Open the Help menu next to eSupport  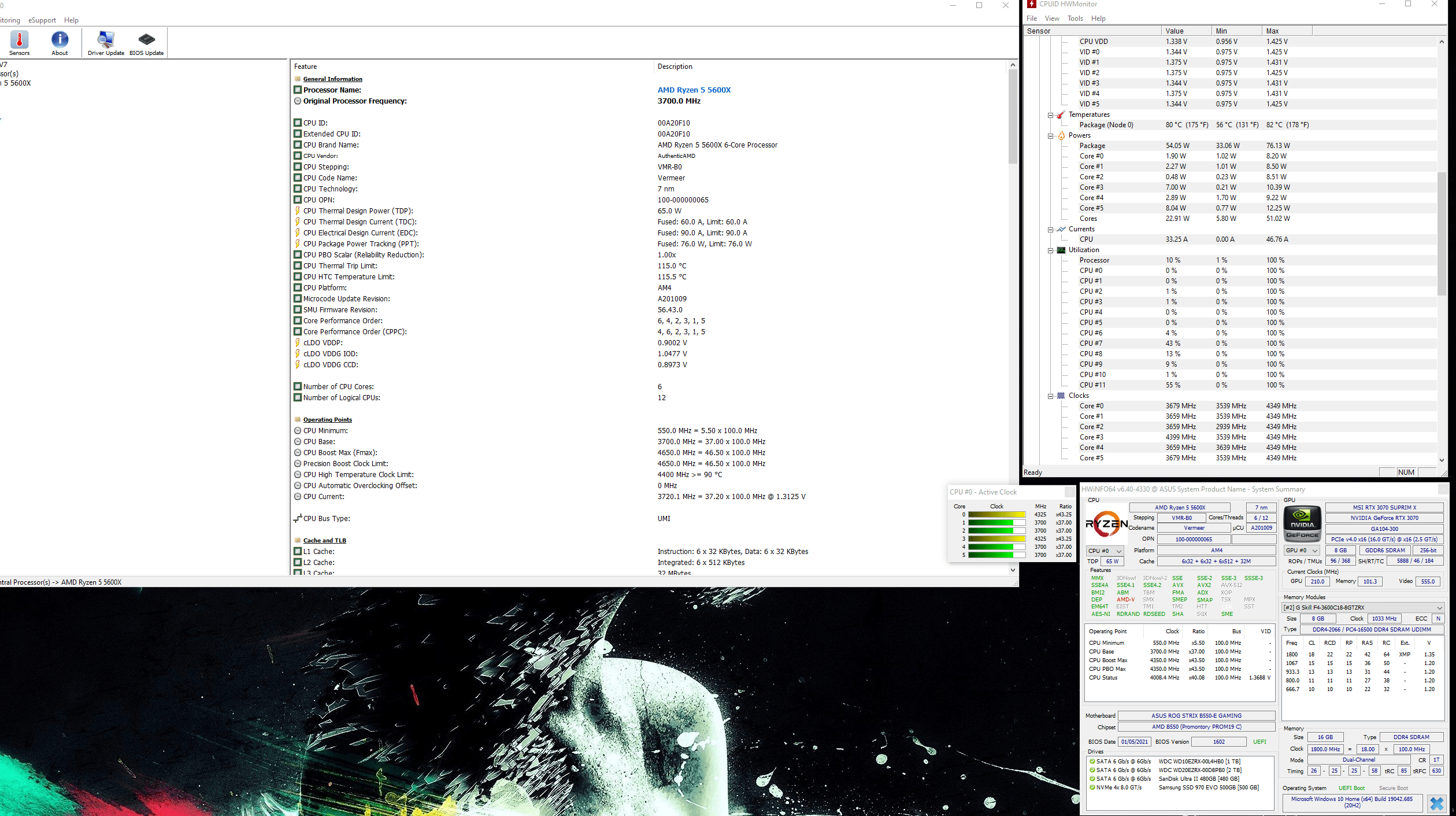pyautogui.click(x=71, y=20)
